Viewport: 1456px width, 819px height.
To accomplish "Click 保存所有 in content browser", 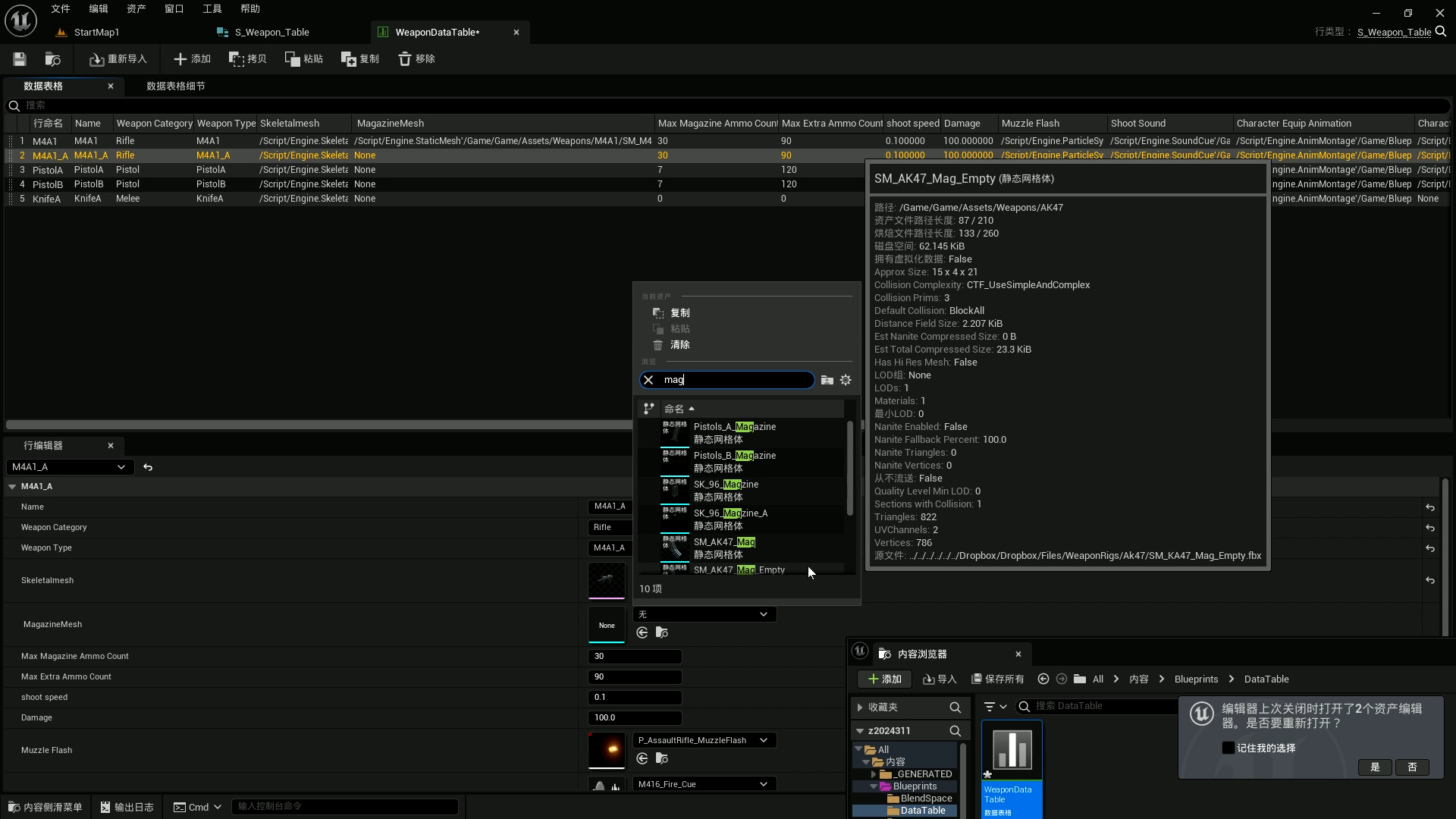I will click(997, 679).
